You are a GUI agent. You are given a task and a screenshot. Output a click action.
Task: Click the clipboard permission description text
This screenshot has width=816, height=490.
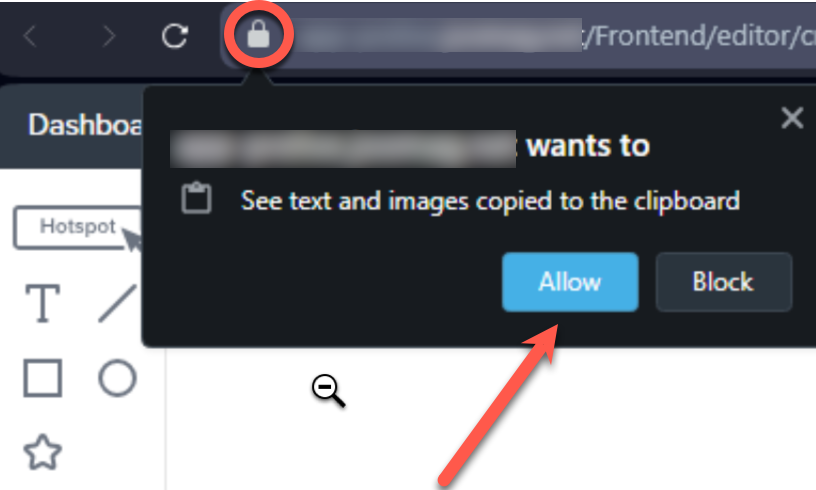tap(490, 201)
